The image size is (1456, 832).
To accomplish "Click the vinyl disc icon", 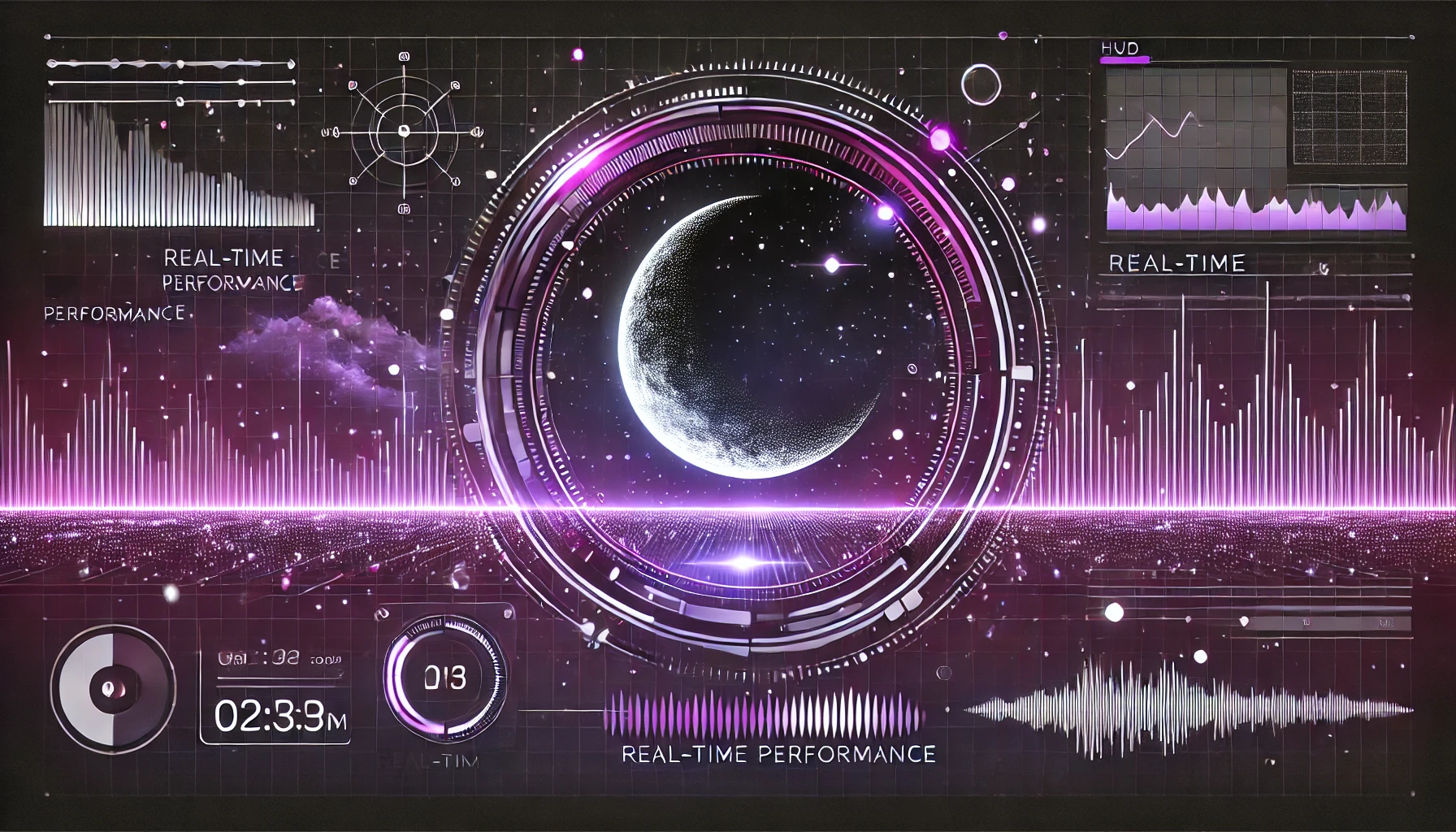I will [113, 687].
